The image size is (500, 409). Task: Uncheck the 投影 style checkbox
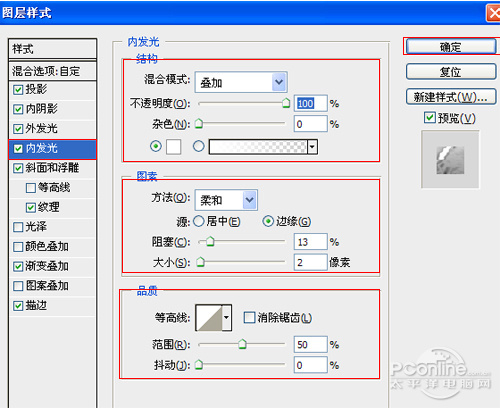coord(18,89)
